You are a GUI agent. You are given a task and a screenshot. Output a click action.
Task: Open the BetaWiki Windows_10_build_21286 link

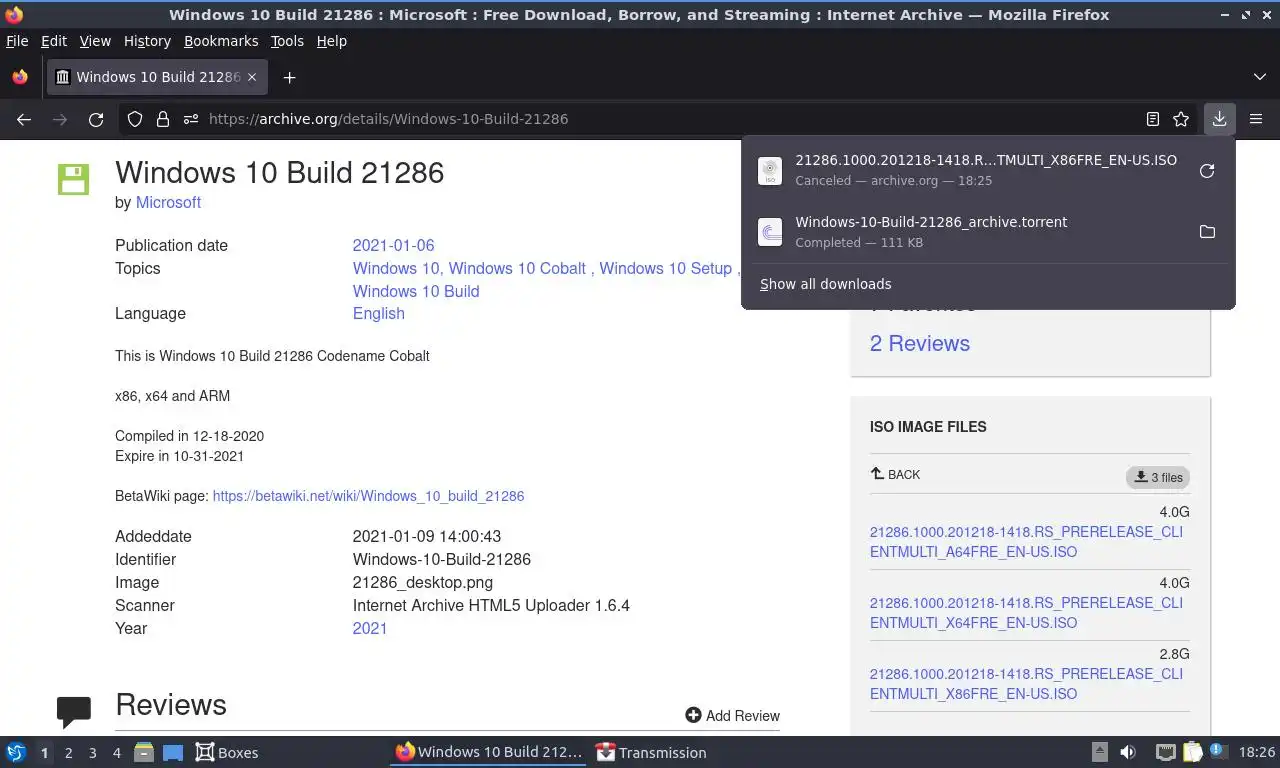tap(368, 496)
